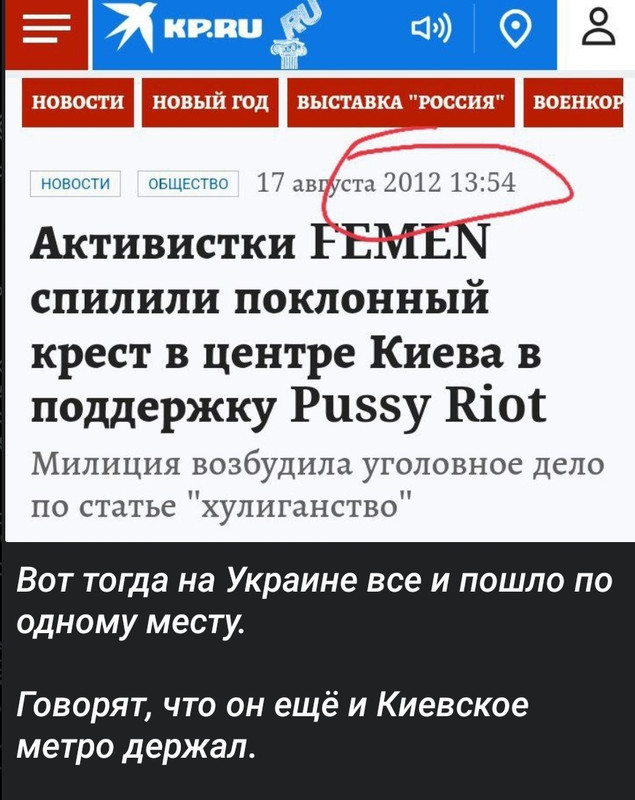Click the KP.RU swallow logo
Screen dimensions: 635x800
tap(130, 27)
